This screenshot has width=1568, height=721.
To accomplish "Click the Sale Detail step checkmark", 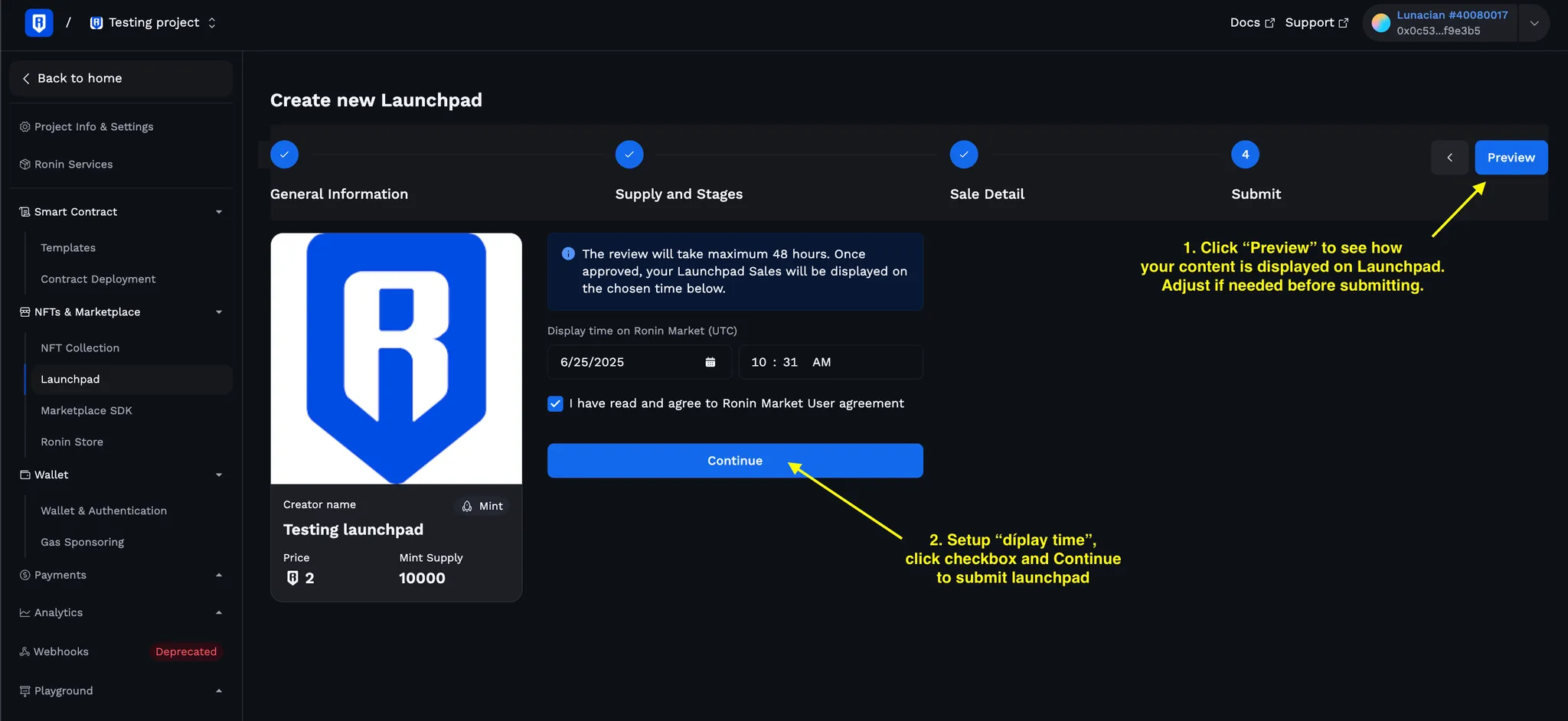I will coord(964,155).
